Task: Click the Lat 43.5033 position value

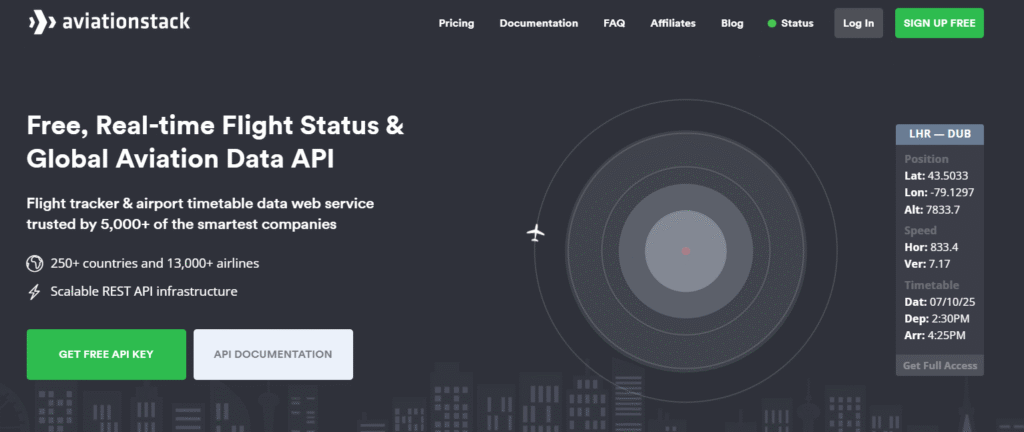Action: [937, 175]
